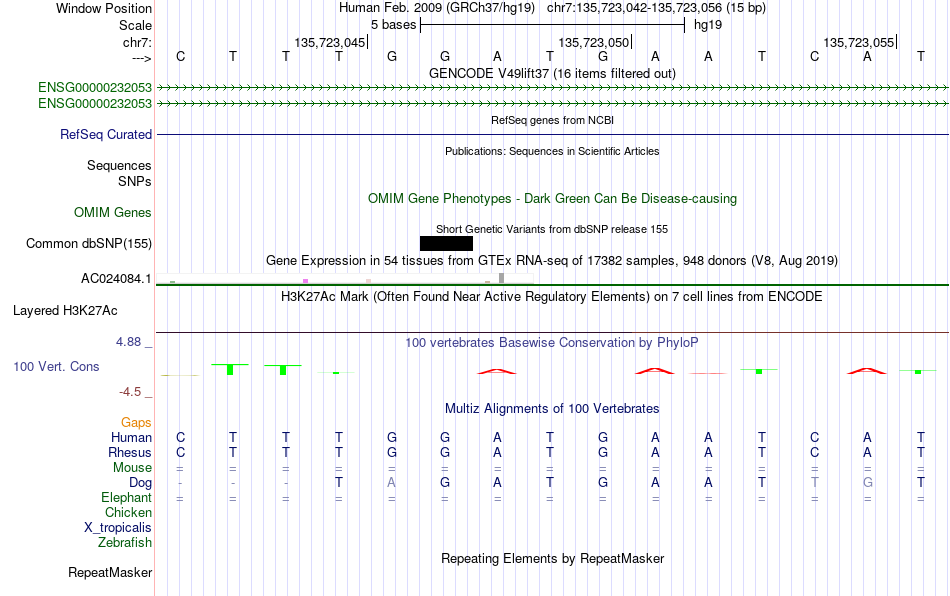950x596 pixels.
Task: Open the 100 Vert. Cons label
Action: [56, 366]
